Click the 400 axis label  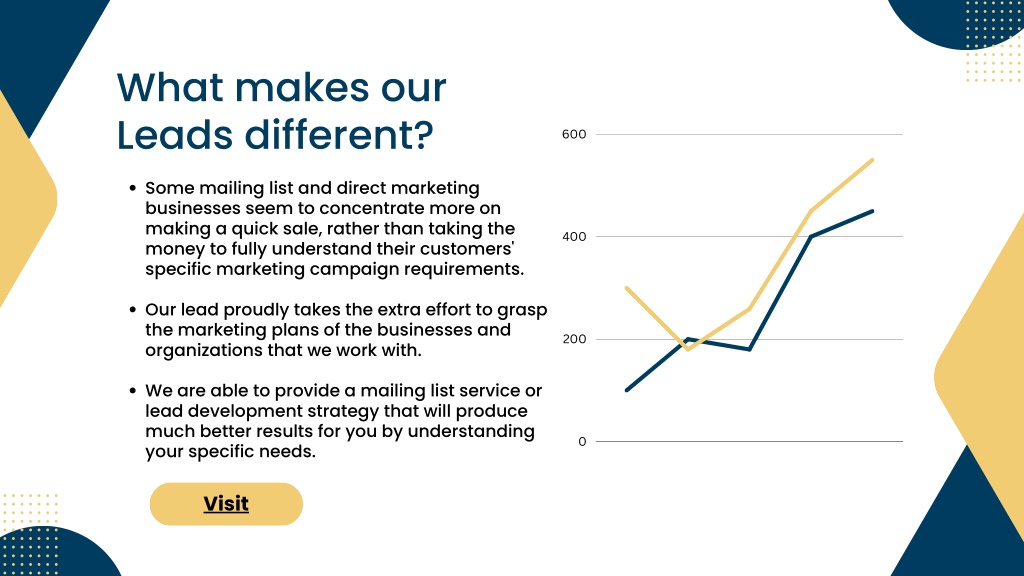click(x=574, y=237)
